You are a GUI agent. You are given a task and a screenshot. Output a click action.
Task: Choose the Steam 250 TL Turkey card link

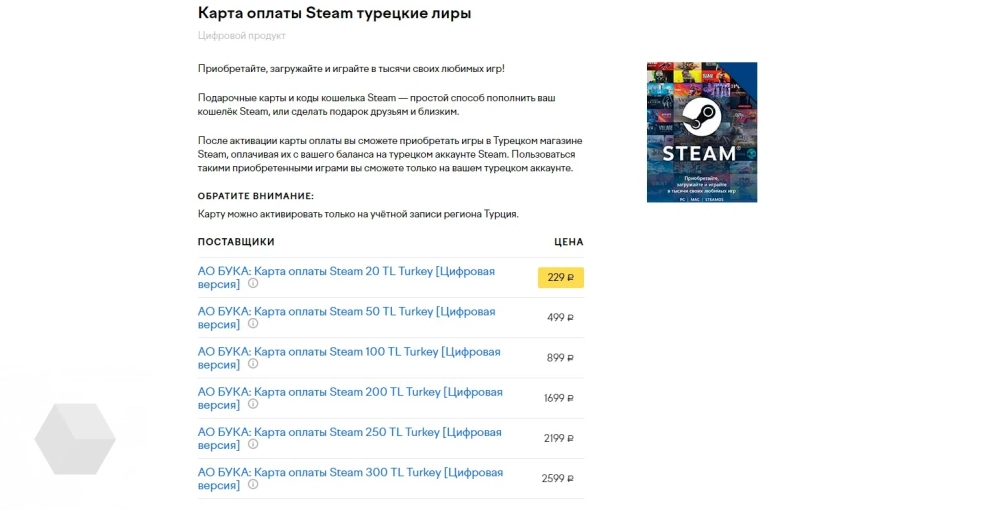(x=349, y=432)
